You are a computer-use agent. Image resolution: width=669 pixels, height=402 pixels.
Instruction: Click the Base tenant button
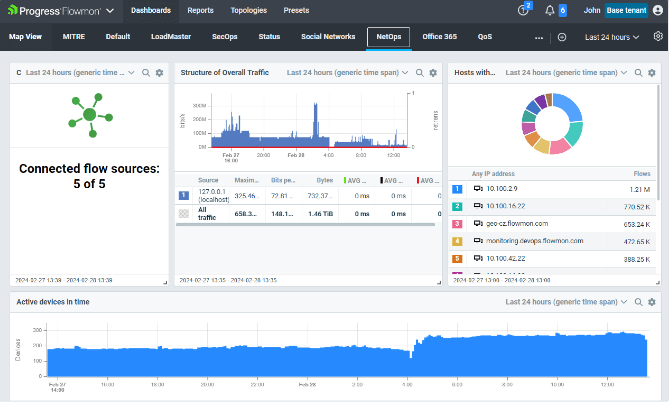click(x=625, y=10)
